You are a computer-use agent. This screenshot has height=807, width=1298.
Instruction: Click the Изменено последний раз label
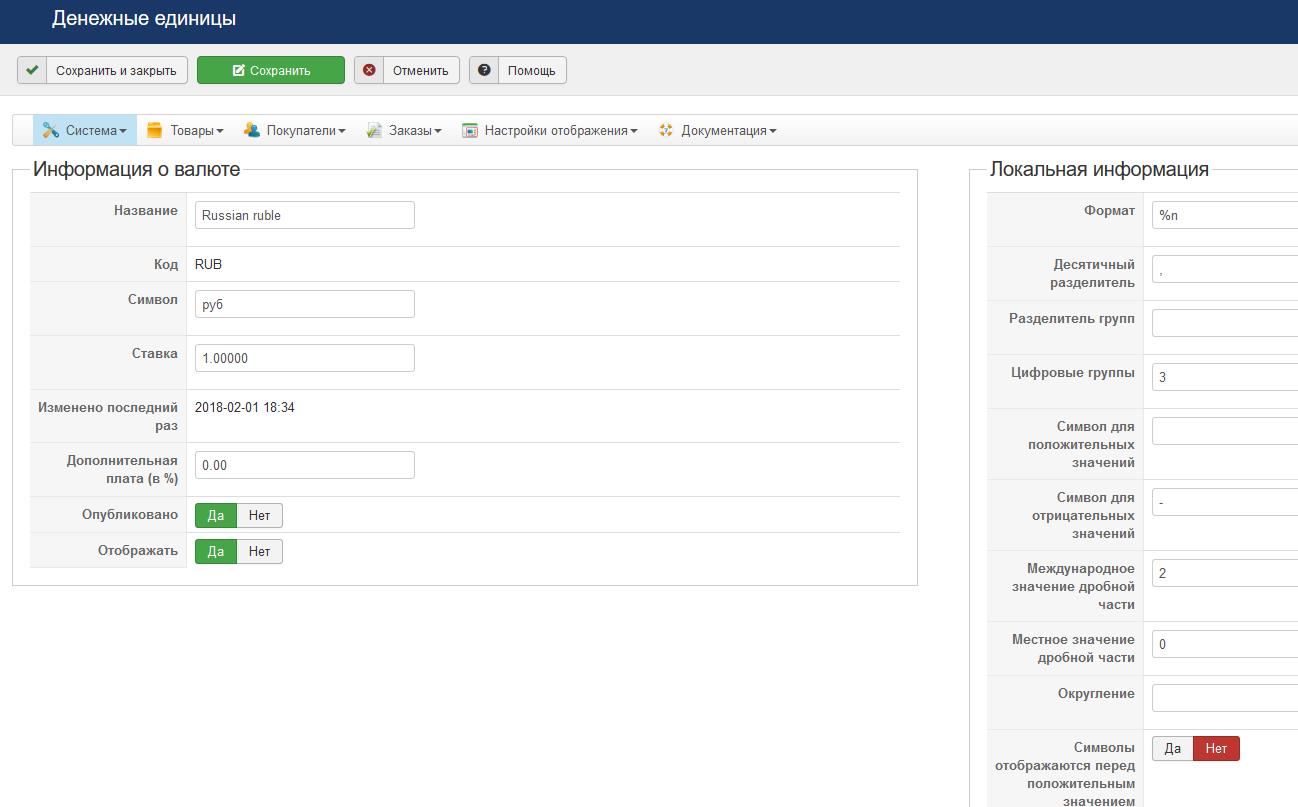point(108,417)
